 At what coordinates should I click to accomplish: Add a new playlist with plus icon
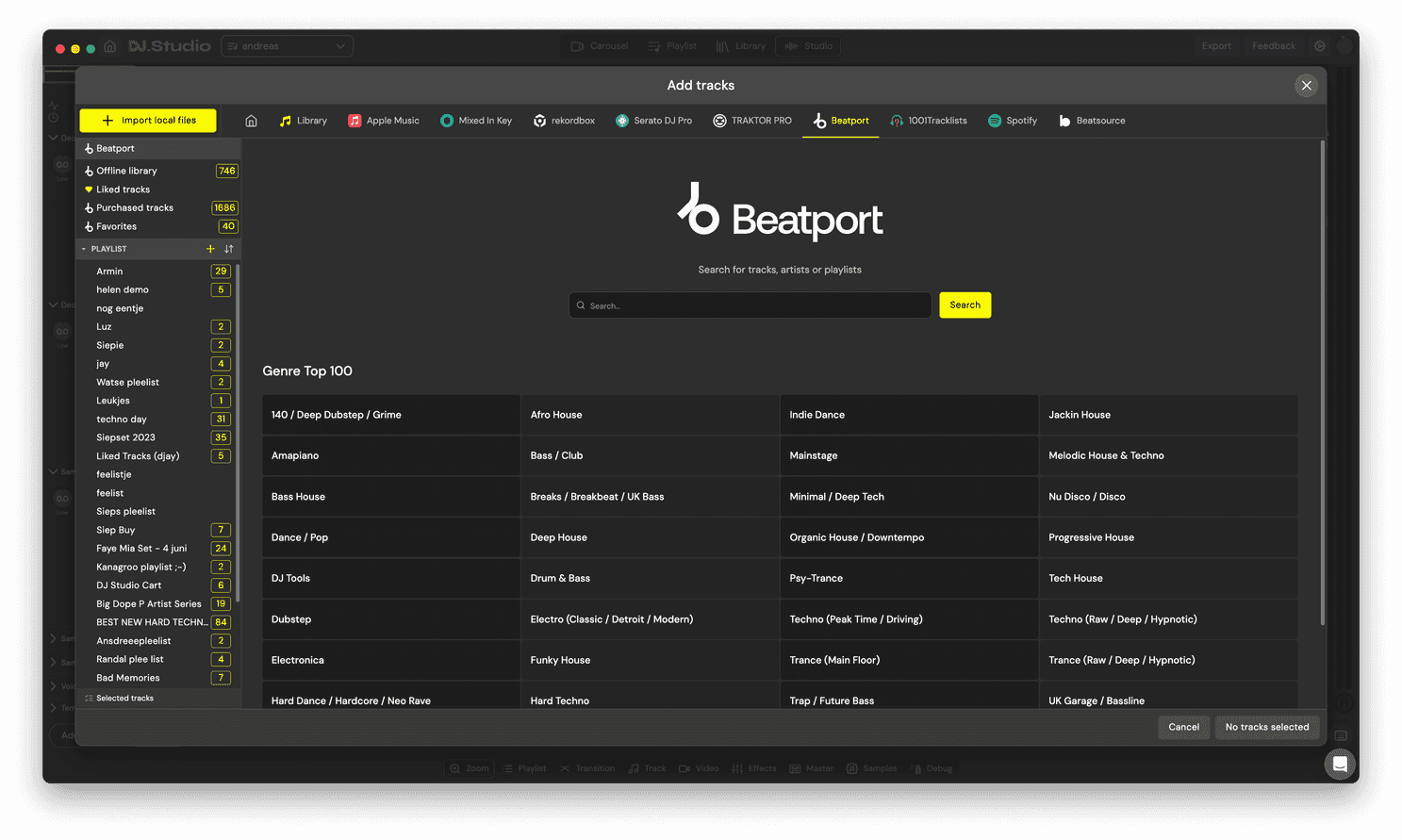[x=210, y=249]
